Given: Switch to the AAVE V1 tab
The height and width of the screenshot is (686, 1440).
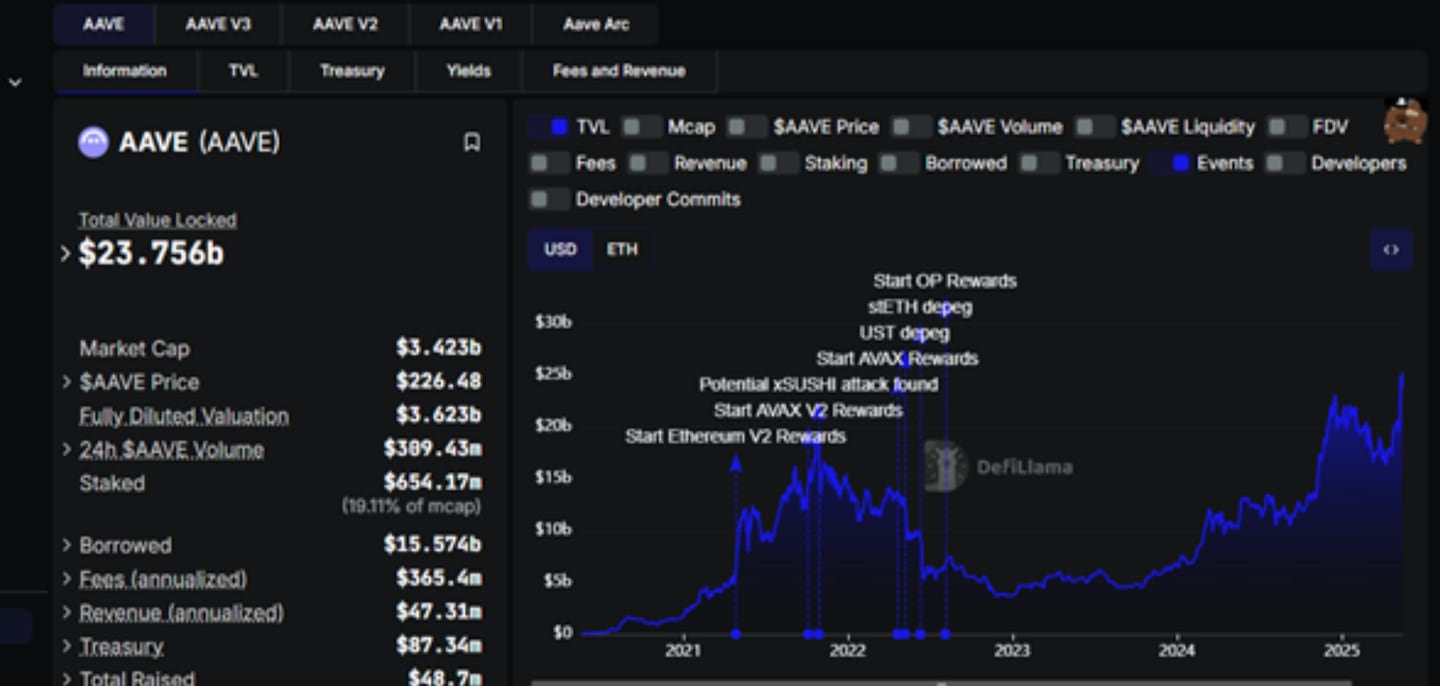Looking at the screenshot, I should tap(471, 25).
